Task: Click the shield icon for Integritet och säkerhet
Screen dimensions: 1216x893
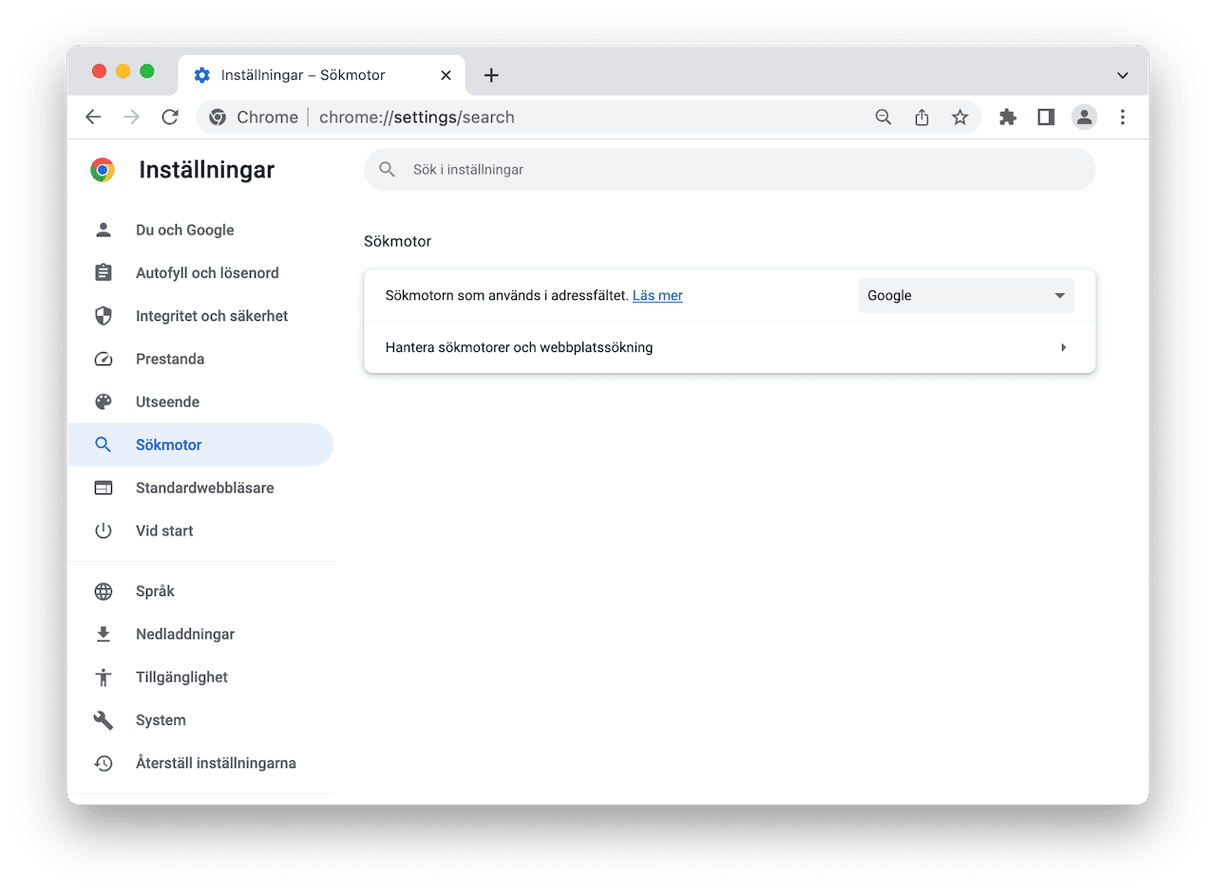Action: pyautogui.click(x=103, y=316)
